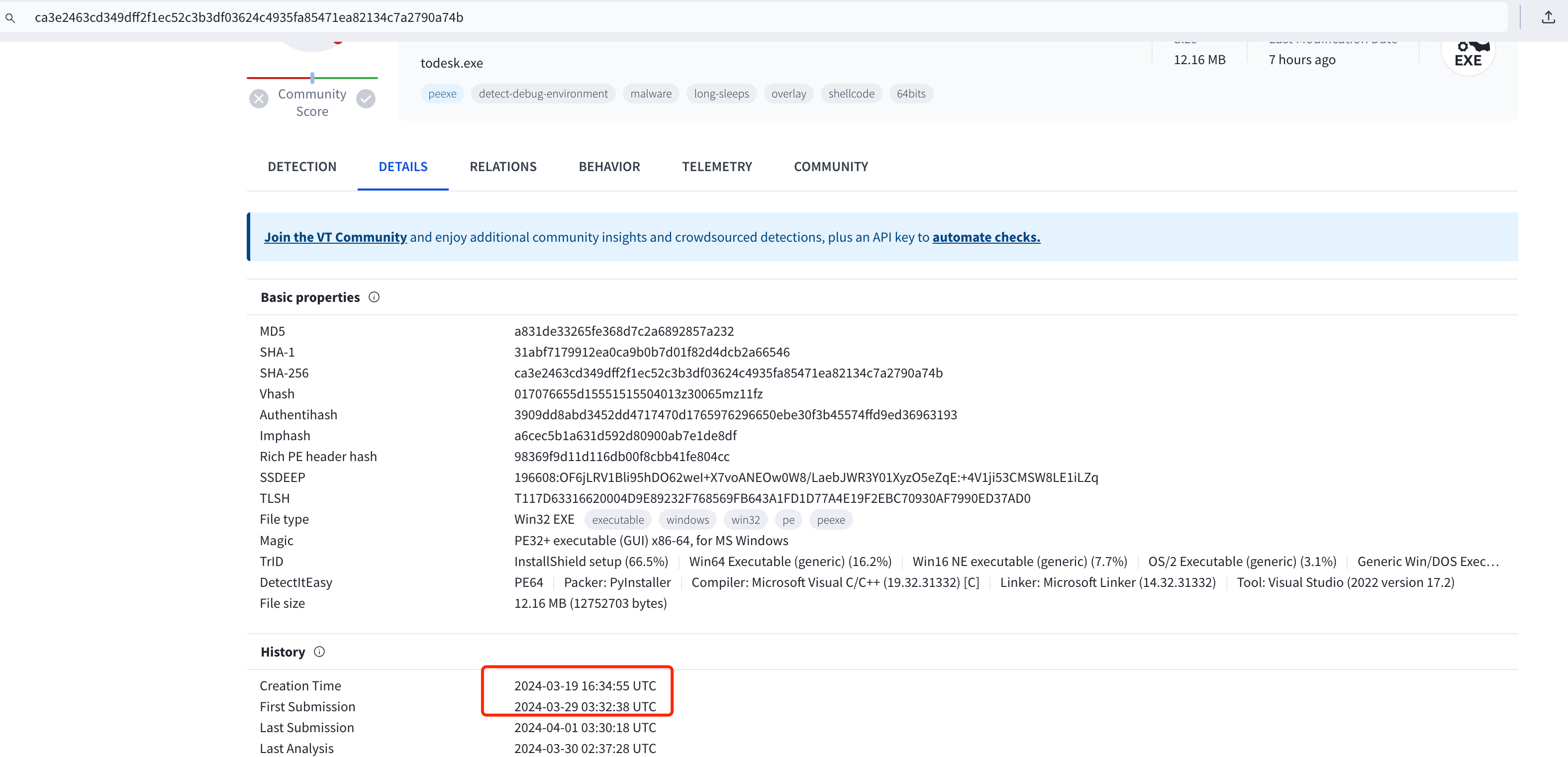Click the Tool: Visual Studio (2022 version 17.2) entry

pyautogui.click(x=1345, y=582)
